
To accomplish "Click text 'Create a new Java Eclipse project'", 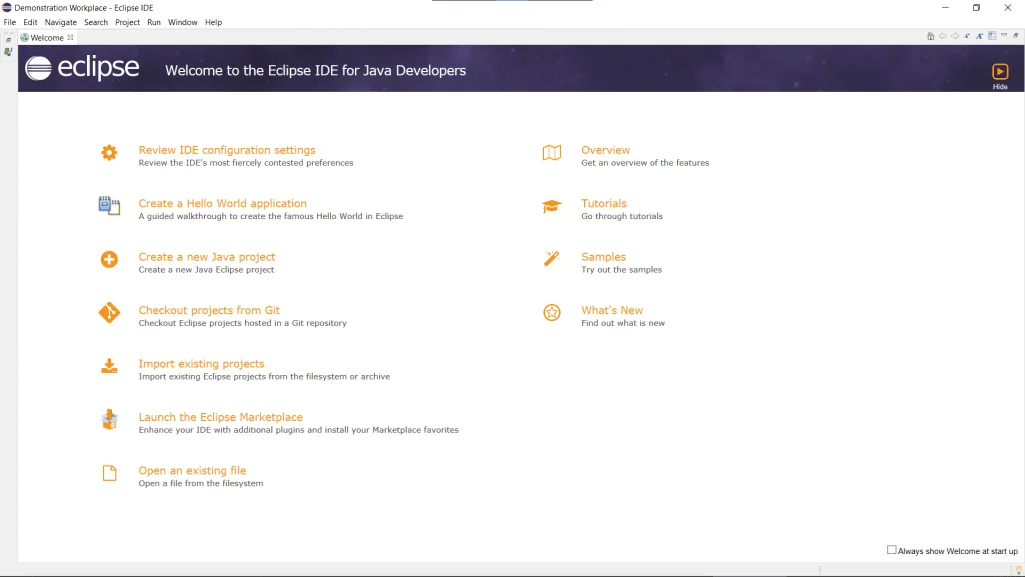I will point(207,270).
